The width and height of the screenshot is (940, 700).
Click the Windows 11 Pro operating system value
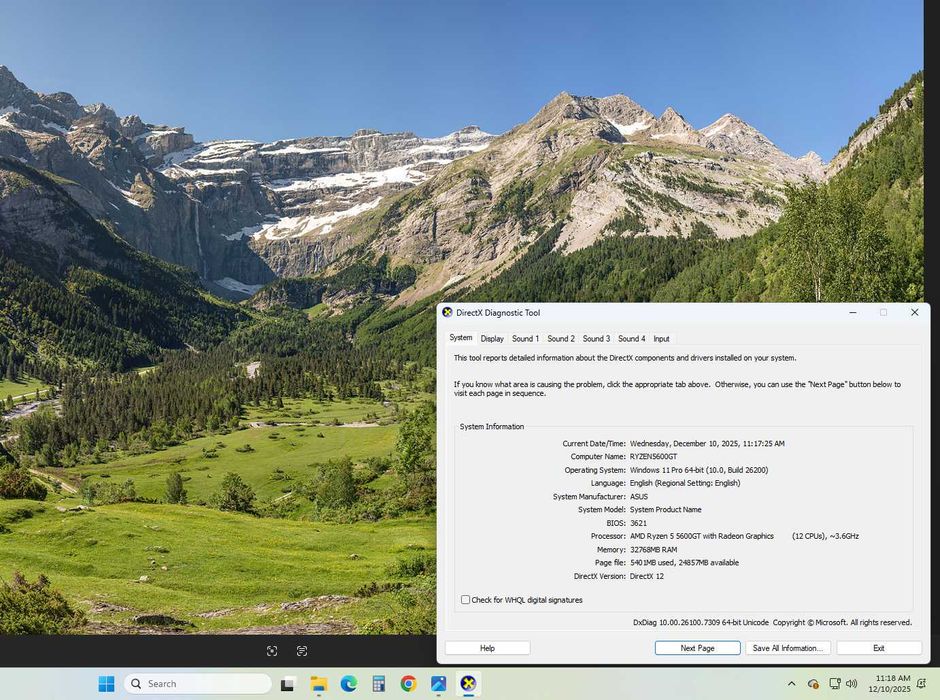tap(699, 470)
